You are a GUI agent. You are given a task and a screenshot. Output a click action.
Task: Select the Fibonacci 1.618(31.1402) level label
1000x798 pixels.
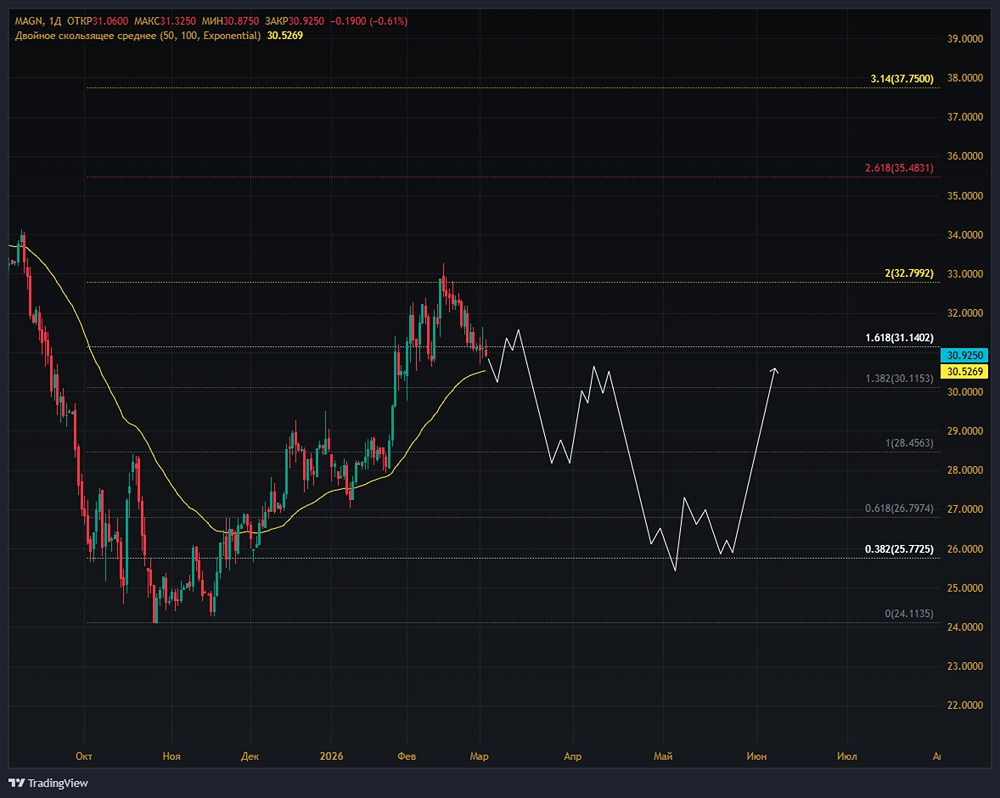(x=899, y=337)
